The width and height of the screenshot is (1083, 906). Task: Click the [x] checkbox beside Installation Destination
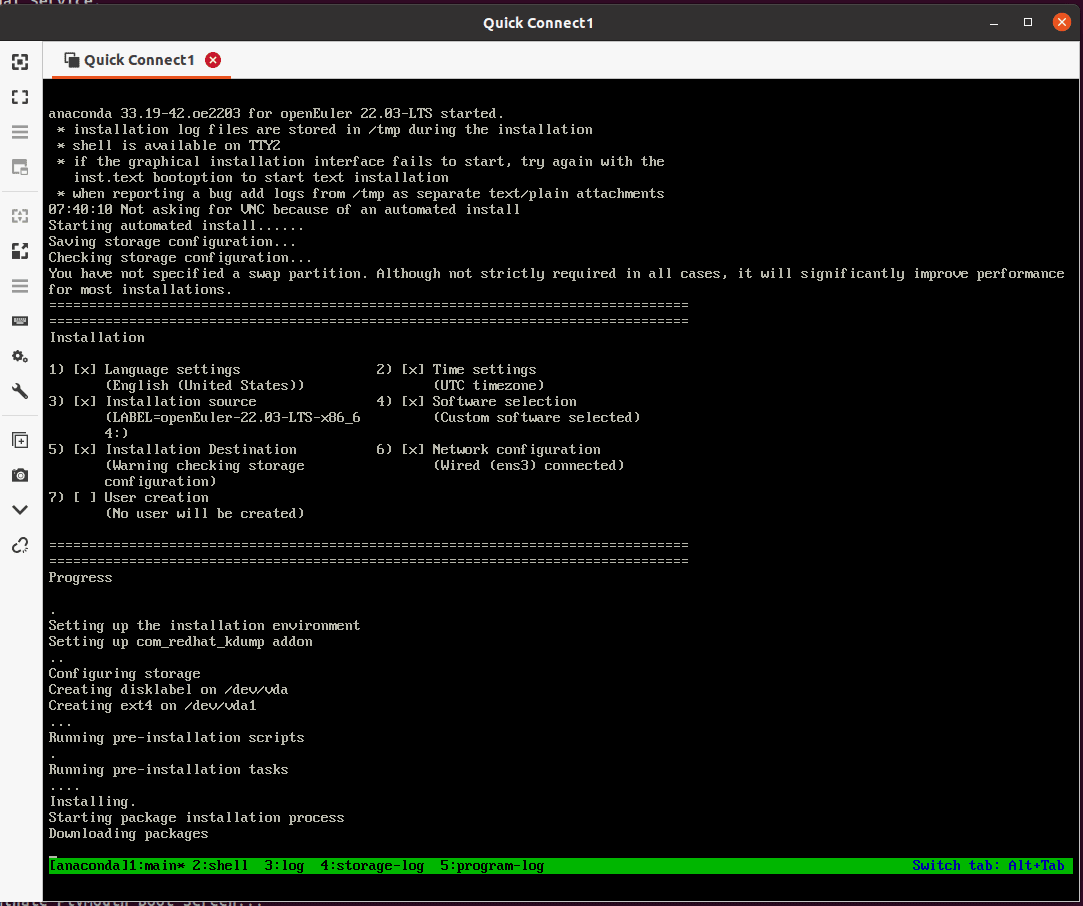85,450
